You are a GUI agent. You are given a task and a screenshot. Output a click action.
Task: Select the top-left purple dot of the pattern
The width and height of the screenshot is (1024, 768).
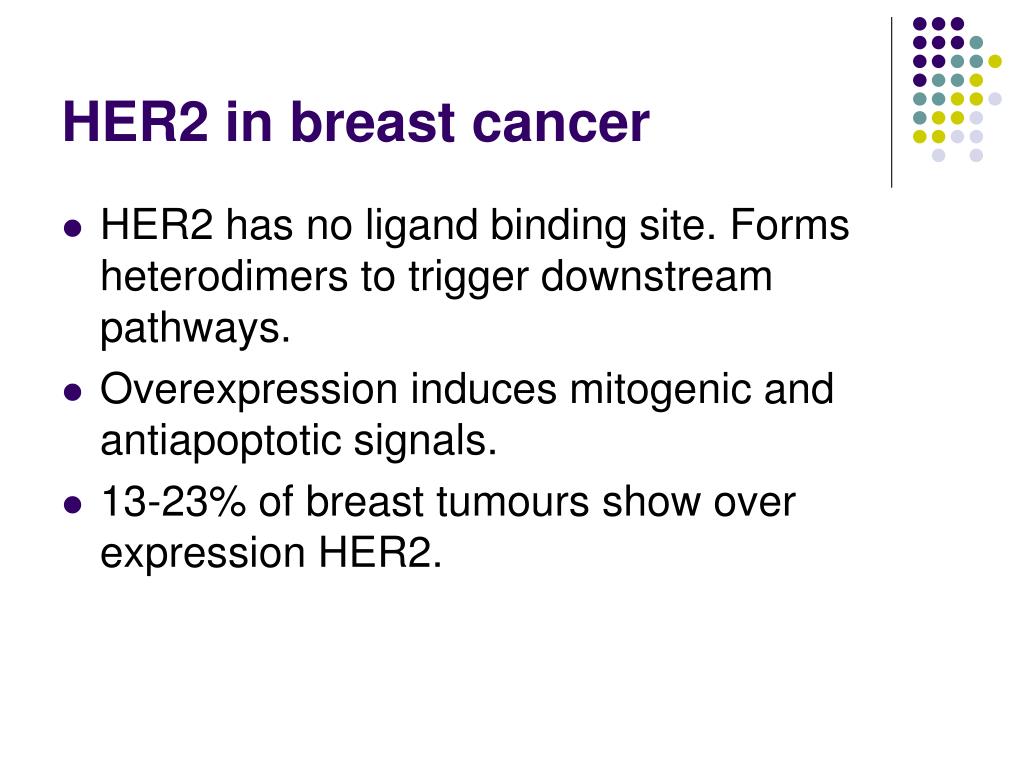(920, 24)
